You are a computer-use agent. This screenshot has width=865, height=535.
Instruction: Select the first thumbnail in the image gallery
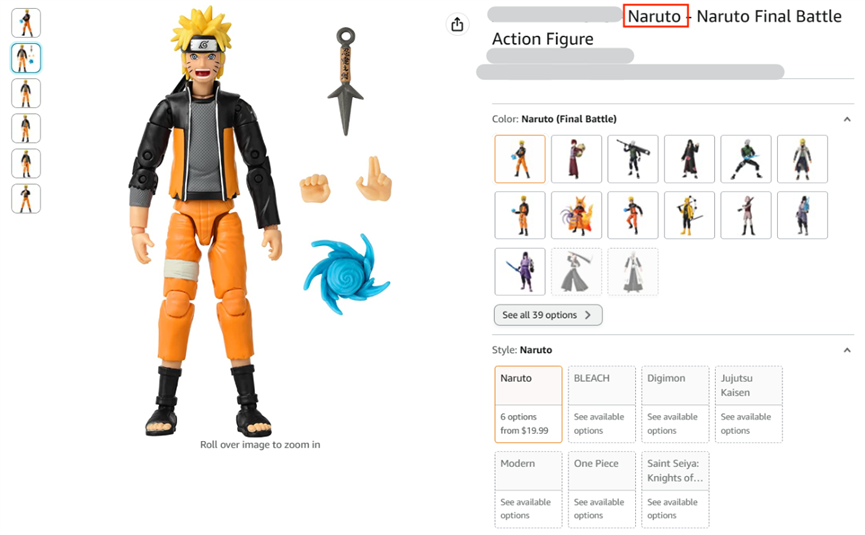click(26, 23)
